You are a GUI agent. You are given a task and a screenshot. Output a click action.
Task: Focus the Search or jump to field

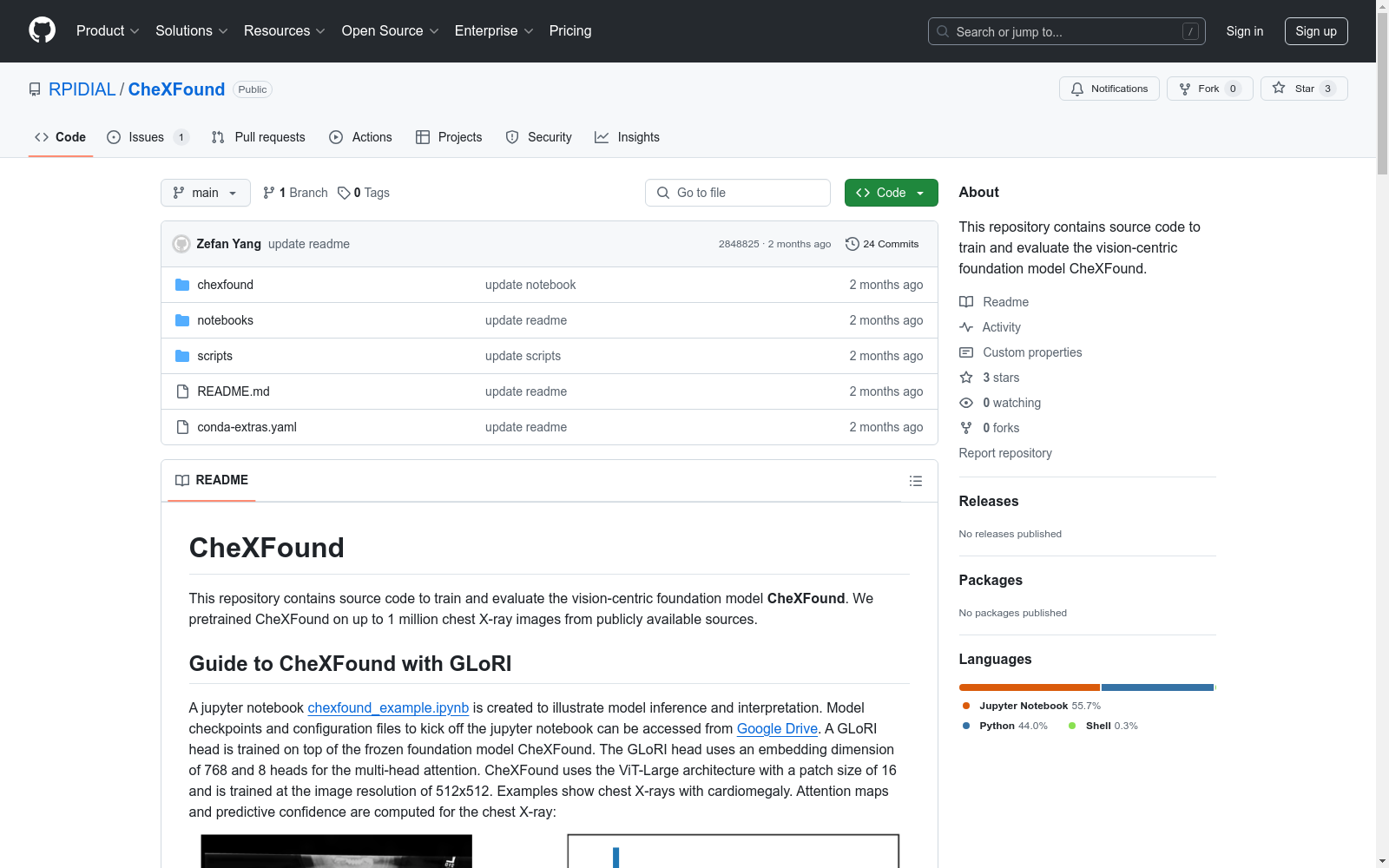[x=1067, y=31]
